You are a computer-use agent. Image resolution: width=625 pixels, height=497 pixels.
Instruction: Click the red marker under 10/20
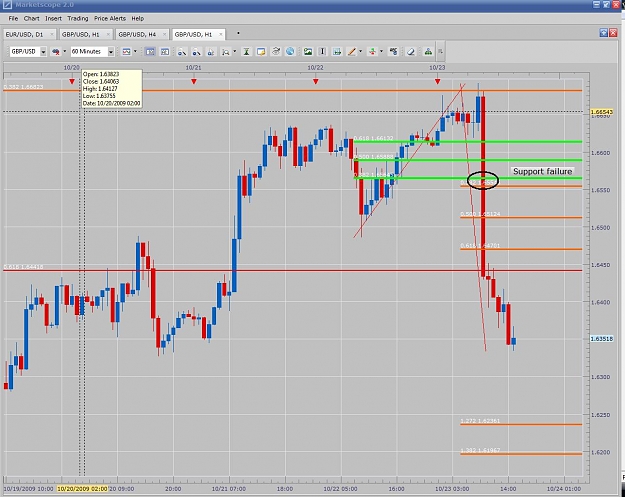[72, 81]
